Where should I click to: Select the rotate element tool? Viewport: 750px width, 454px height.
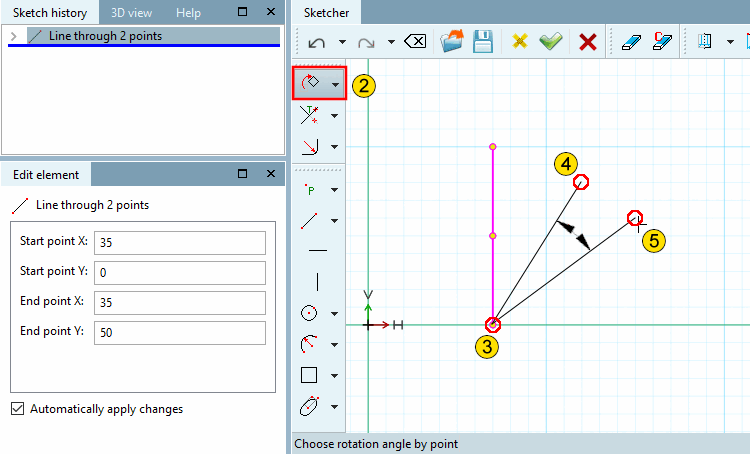[x=310, y=83]
